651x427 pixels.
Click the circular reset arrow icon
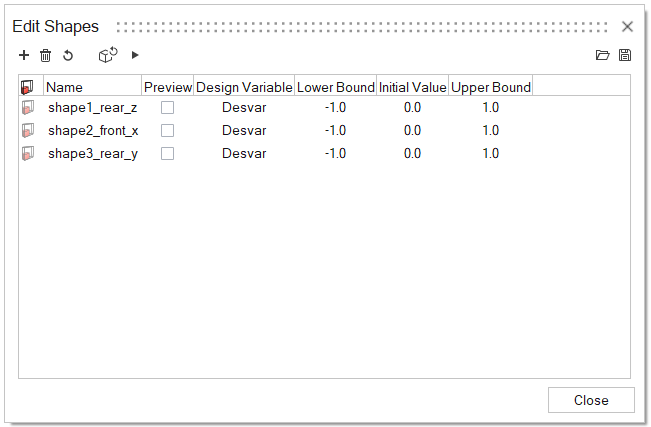click(x=67, y=56)
